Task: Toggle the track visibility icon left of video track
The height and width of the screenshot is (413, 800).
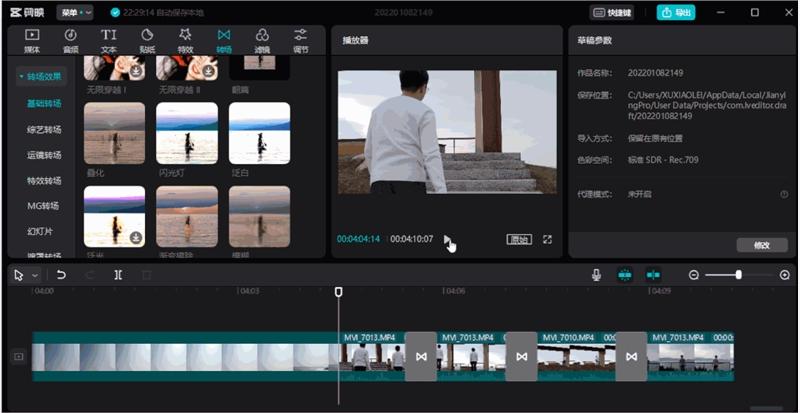Action: click(19, 357)
